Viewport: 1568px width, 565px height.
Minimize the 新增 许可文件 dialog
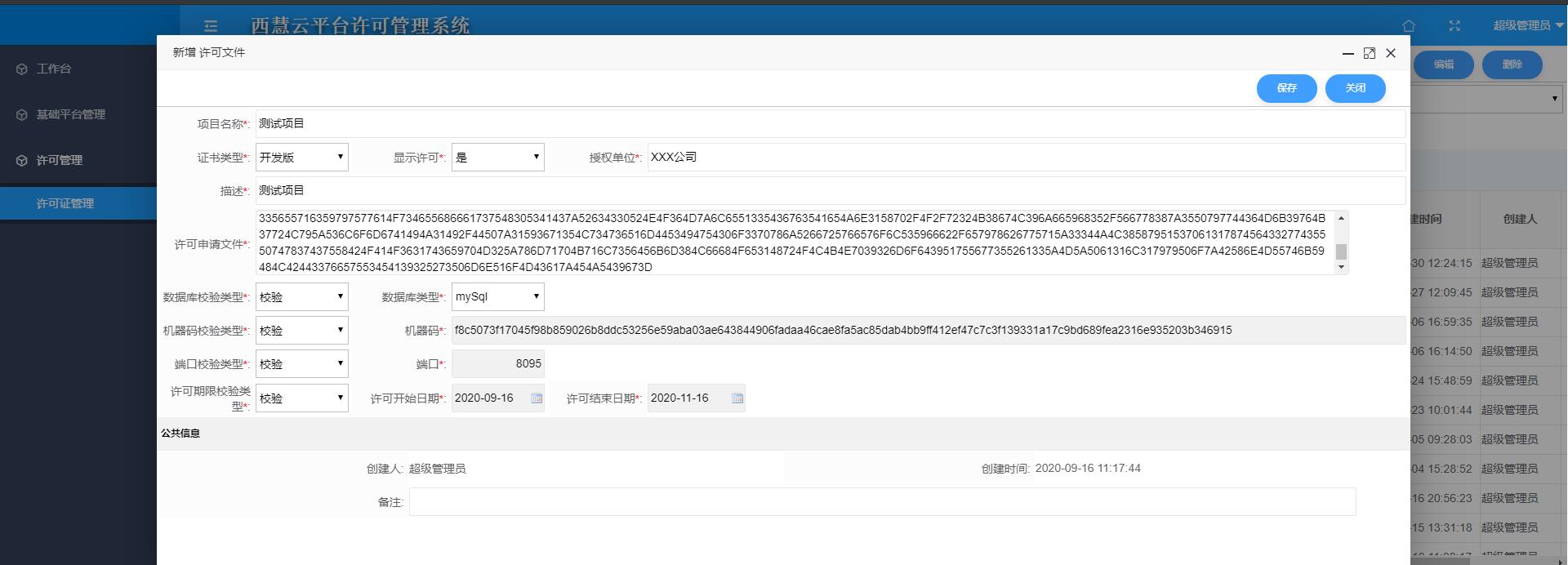[x=1348, y=53]
